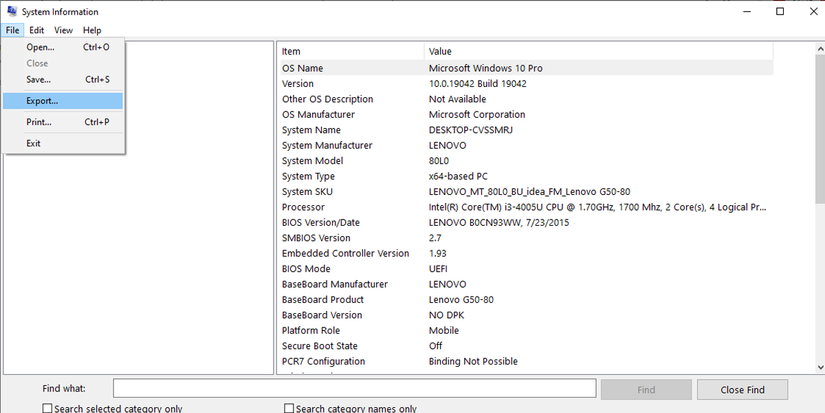This screenshot has width=825, height=413.
Task: Click the value Lenovo G50-80
Action: [x=461, y=299]
